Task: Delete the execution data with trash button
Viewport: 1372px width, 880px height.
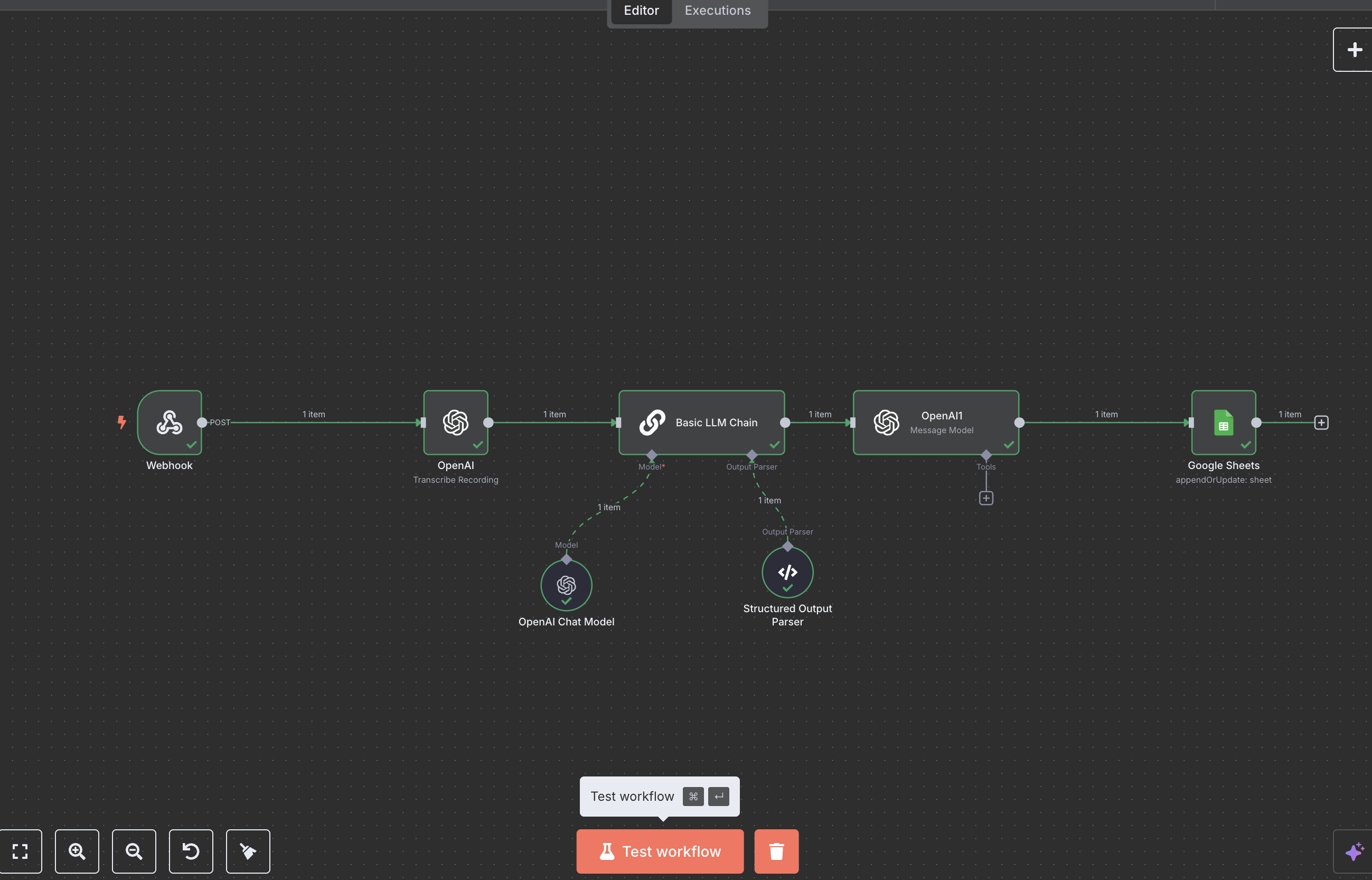Action: click(776, 851)
